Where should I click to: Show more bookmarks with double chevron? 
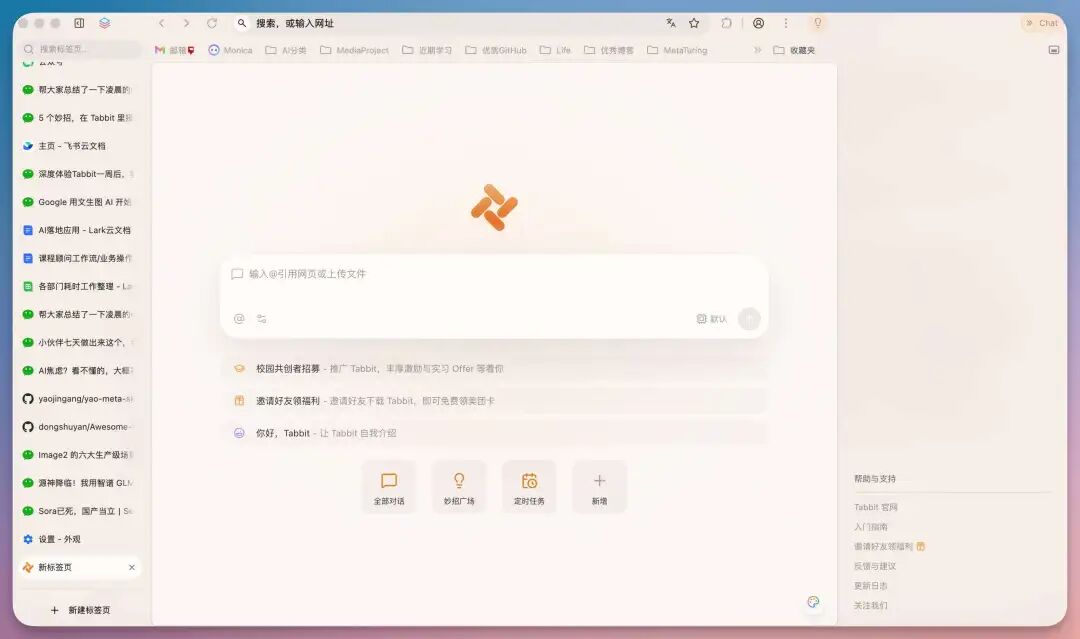pyautogui.click(x=758, y=50)
